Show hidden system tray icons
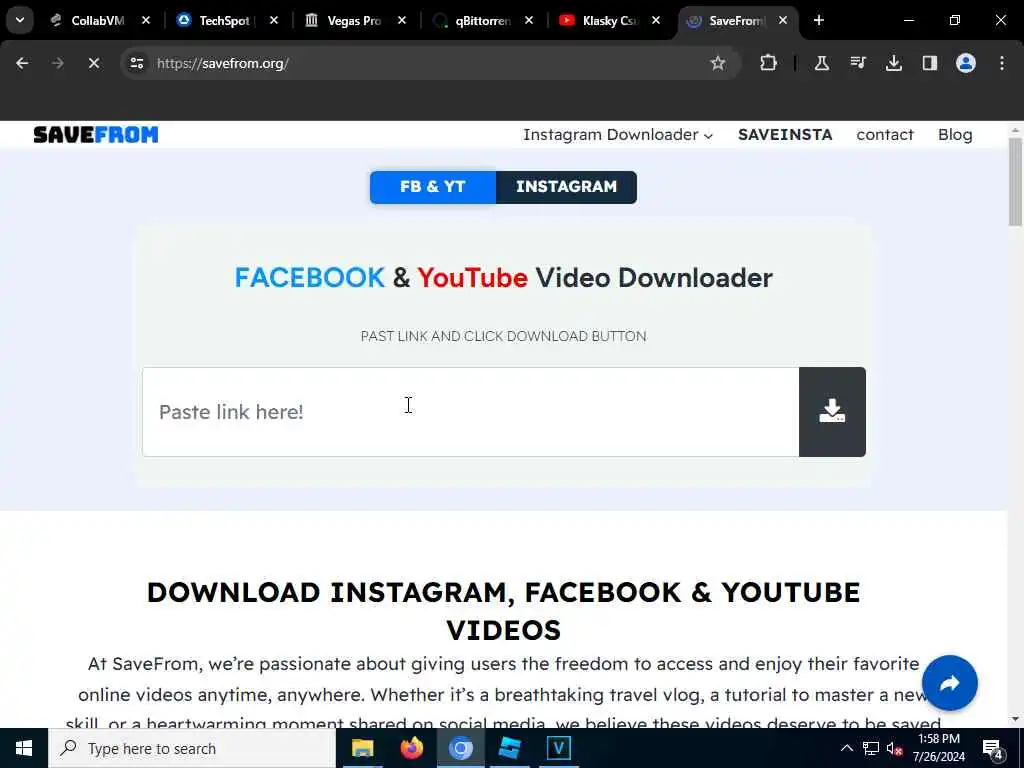 (x=846, y=748)
